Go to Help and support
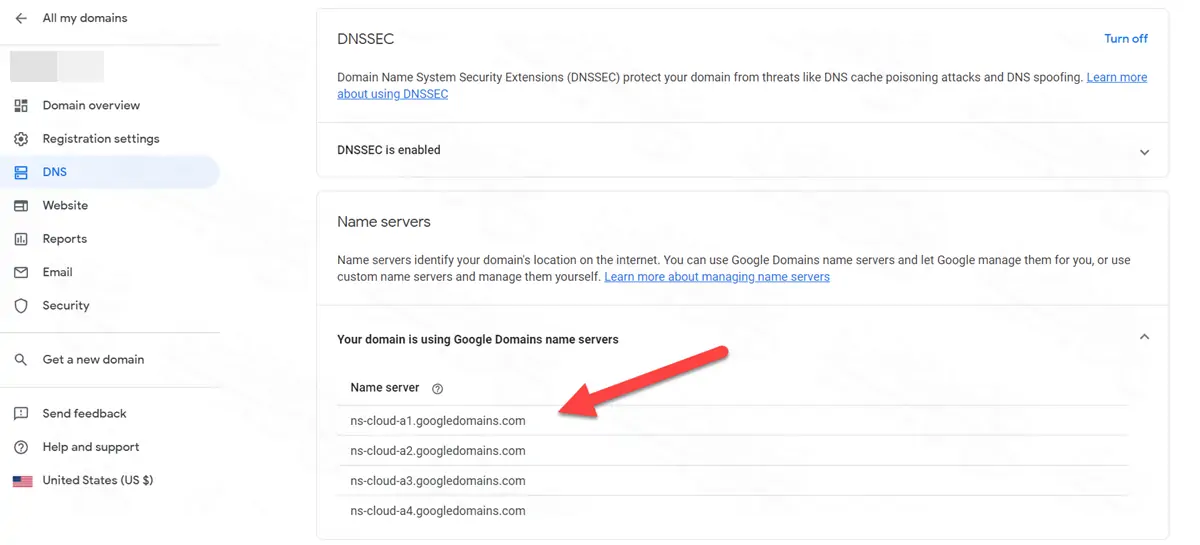Image resolution: width=1200 pixels, height=545 pixels. (x=90, y=447)
